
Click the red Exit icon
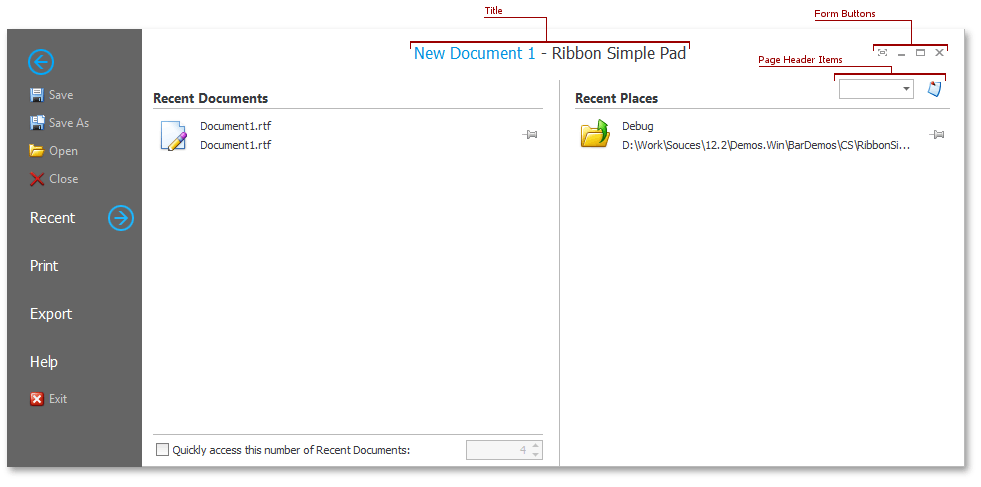37,399
